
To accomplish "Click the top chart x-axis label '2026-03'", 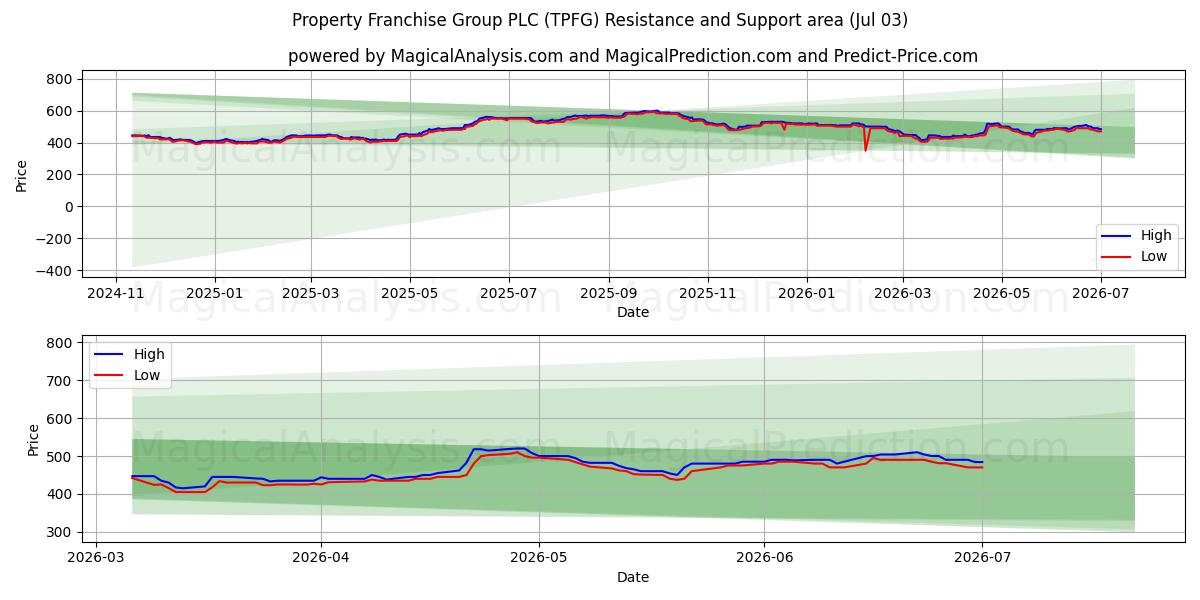I will [x=902, y=293].
